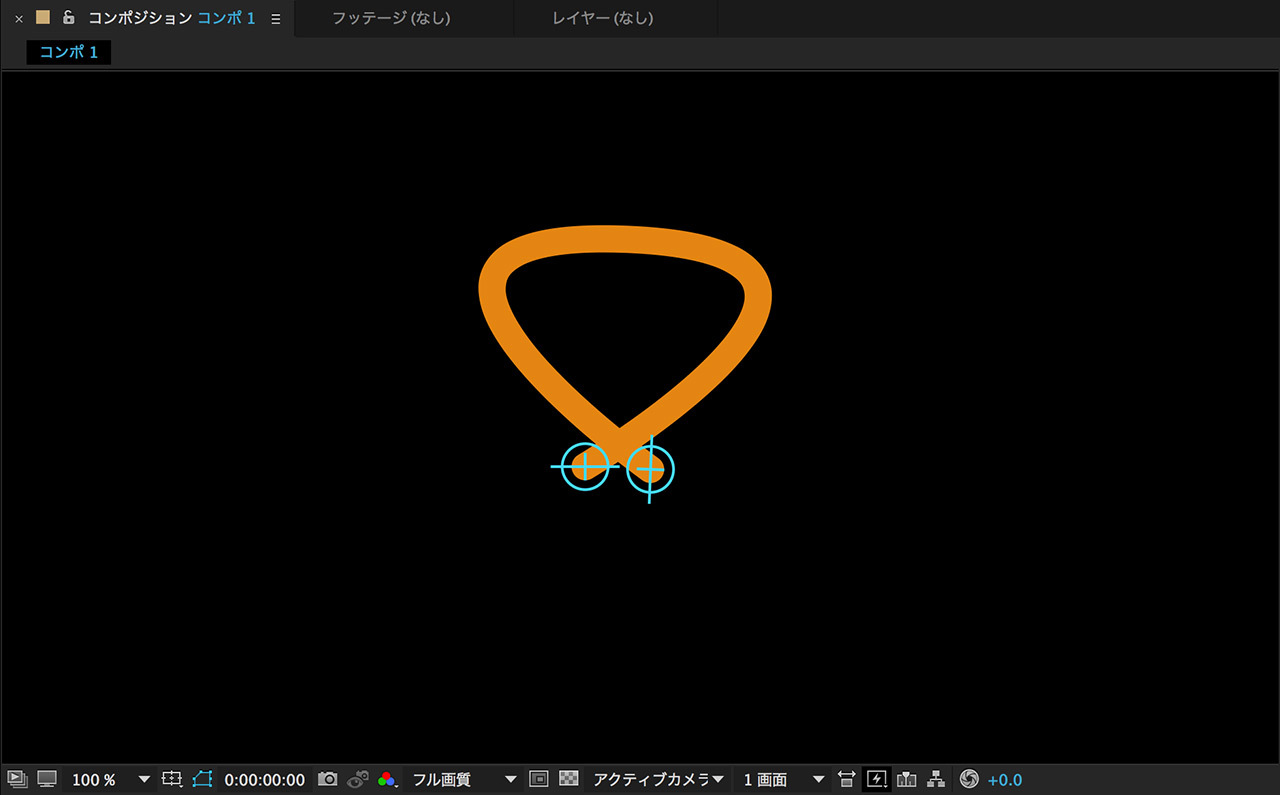Open the 1 画面 view layout dropdown
This screenshot has height=795, width=1280.
click(784, 779)
